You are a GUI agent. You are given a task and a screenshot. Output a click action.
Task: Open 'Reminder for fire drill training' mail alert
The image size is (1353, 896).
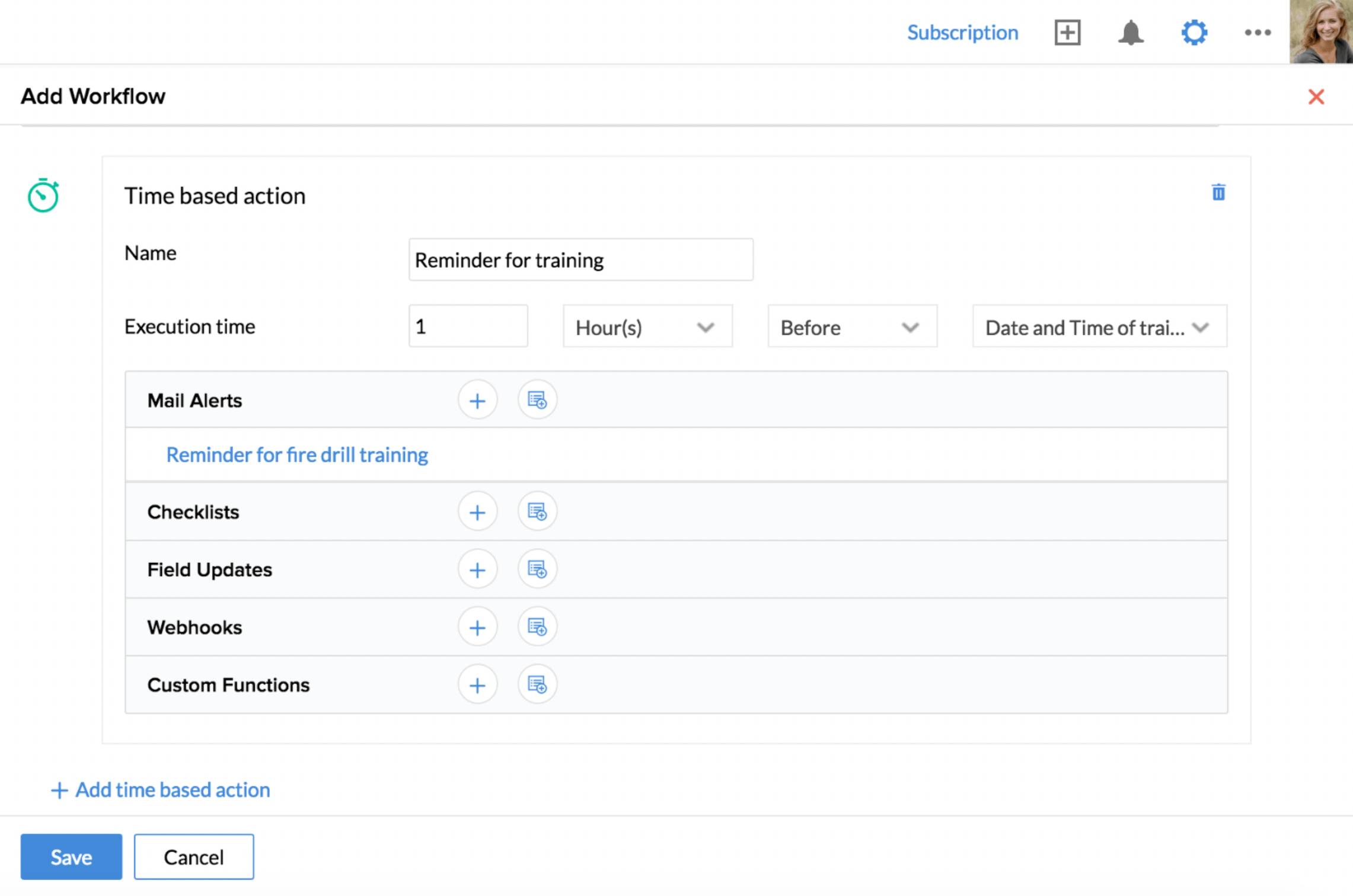[297, 455]
